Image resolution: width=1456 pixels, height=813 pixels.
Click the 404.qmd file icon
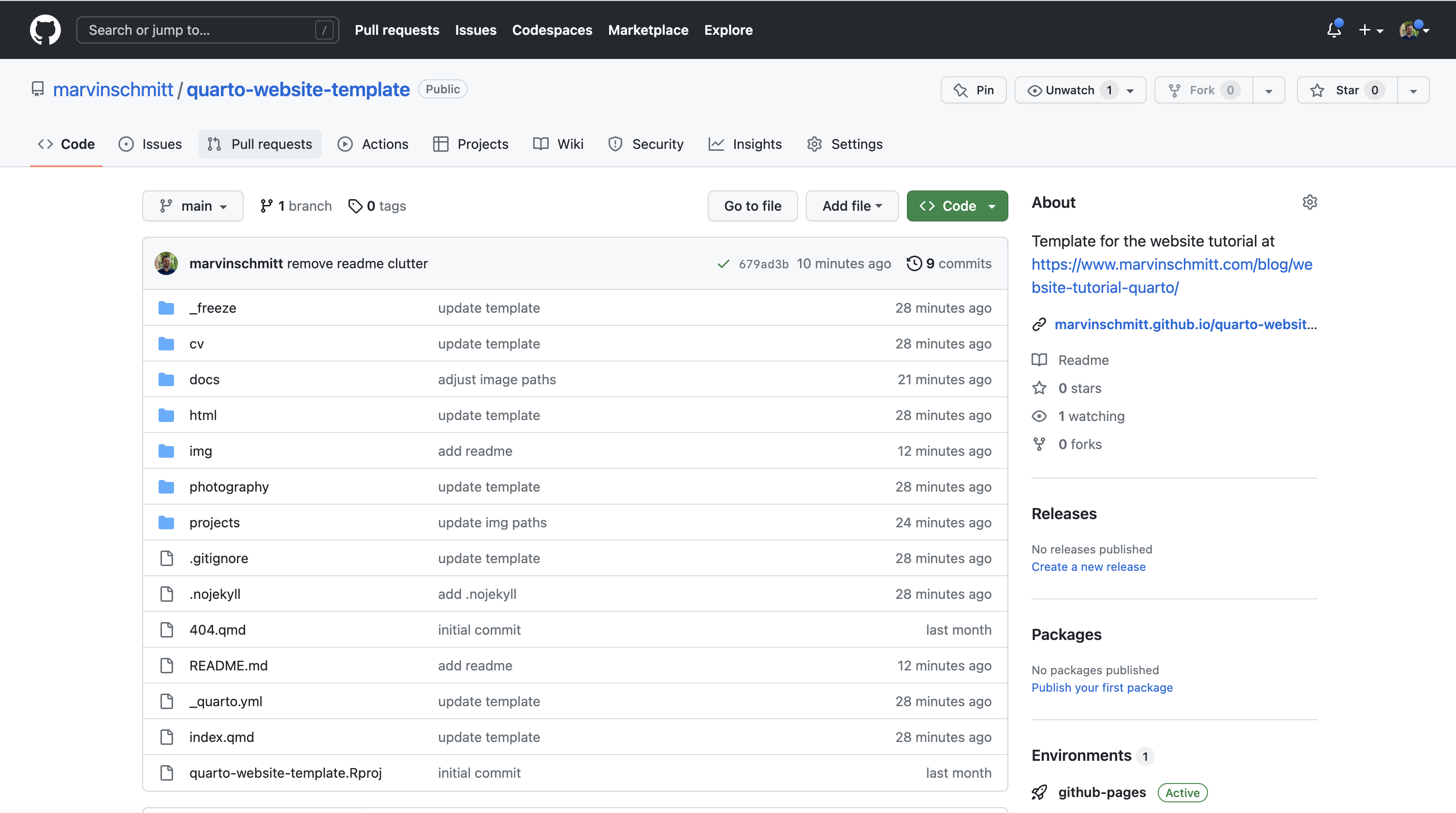coord(166,629)
